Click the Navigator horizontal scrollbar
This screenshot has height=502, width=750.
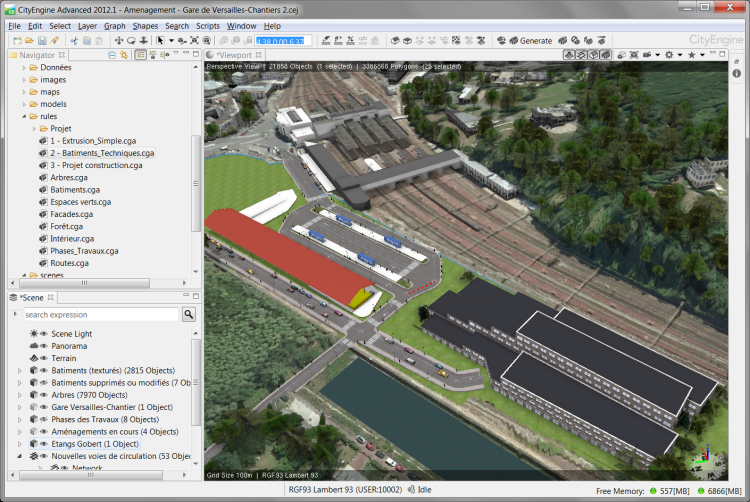click(84, 283)
